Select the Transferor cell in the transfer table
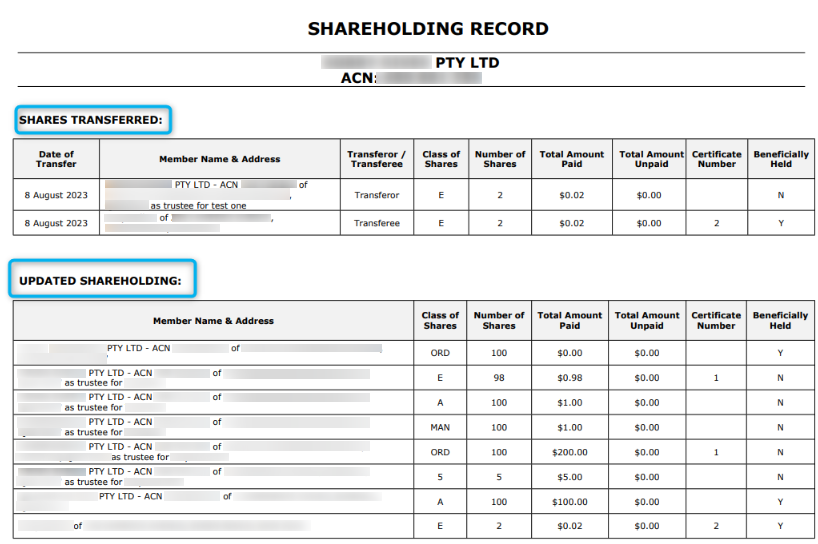This screenshot has height=544, width=818. point(376,196)
